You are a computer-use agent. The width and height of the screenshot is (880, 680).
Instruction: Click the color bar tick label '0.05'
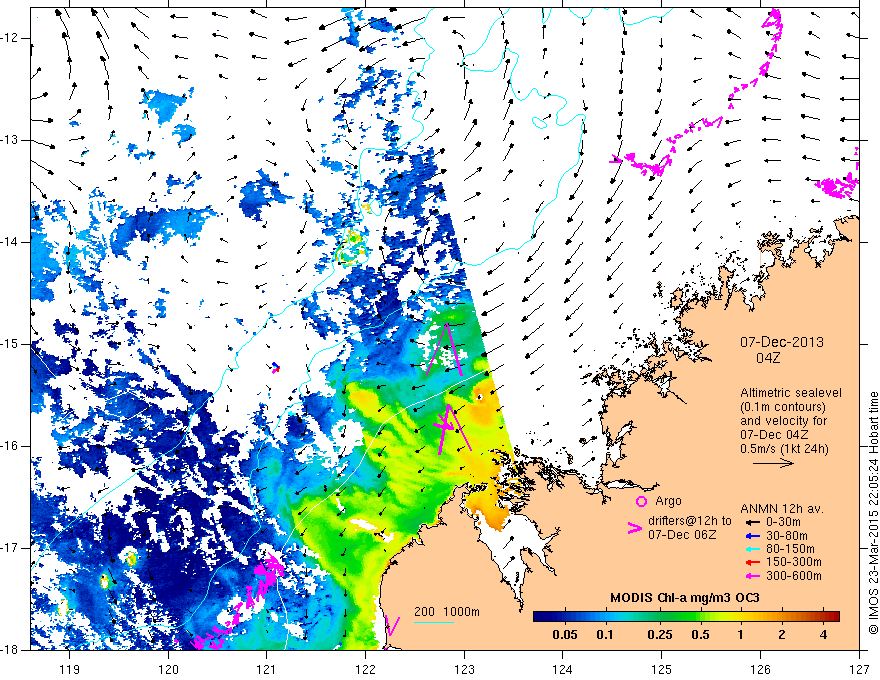point(565,635)
